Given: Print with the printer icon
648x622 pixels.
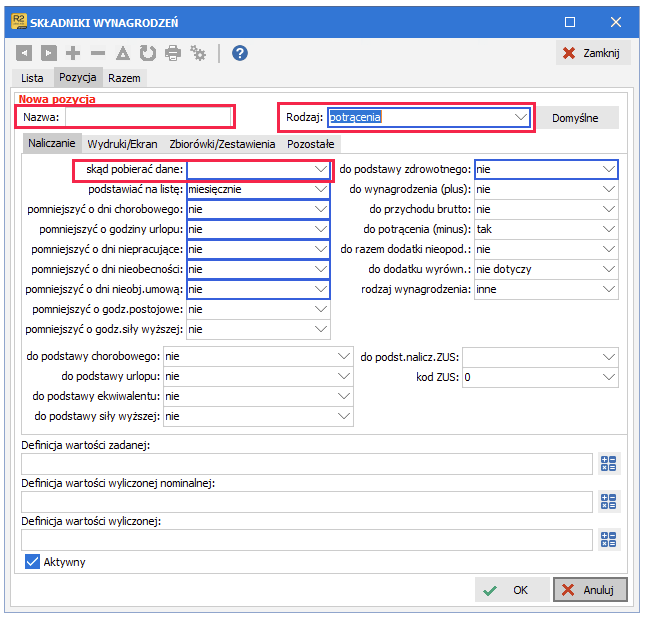Looking at the screenshot, I should pos(173,53).
